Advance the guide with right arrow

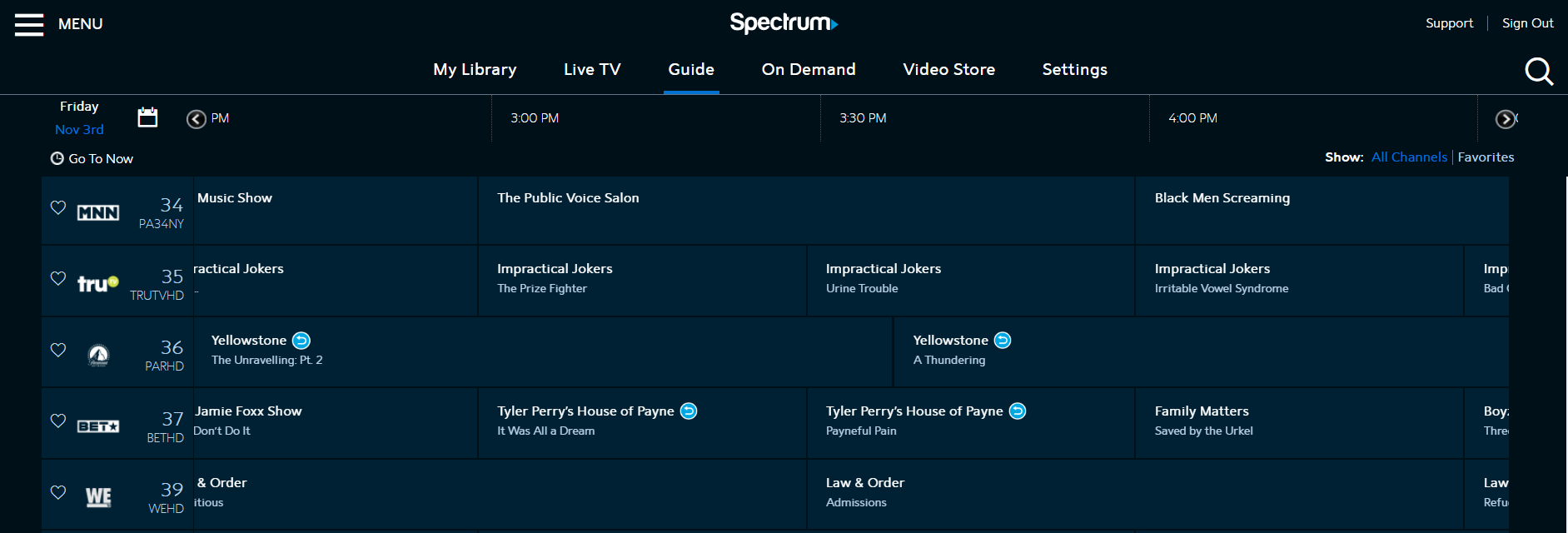pyautogui.click(x=1506, y=119)
